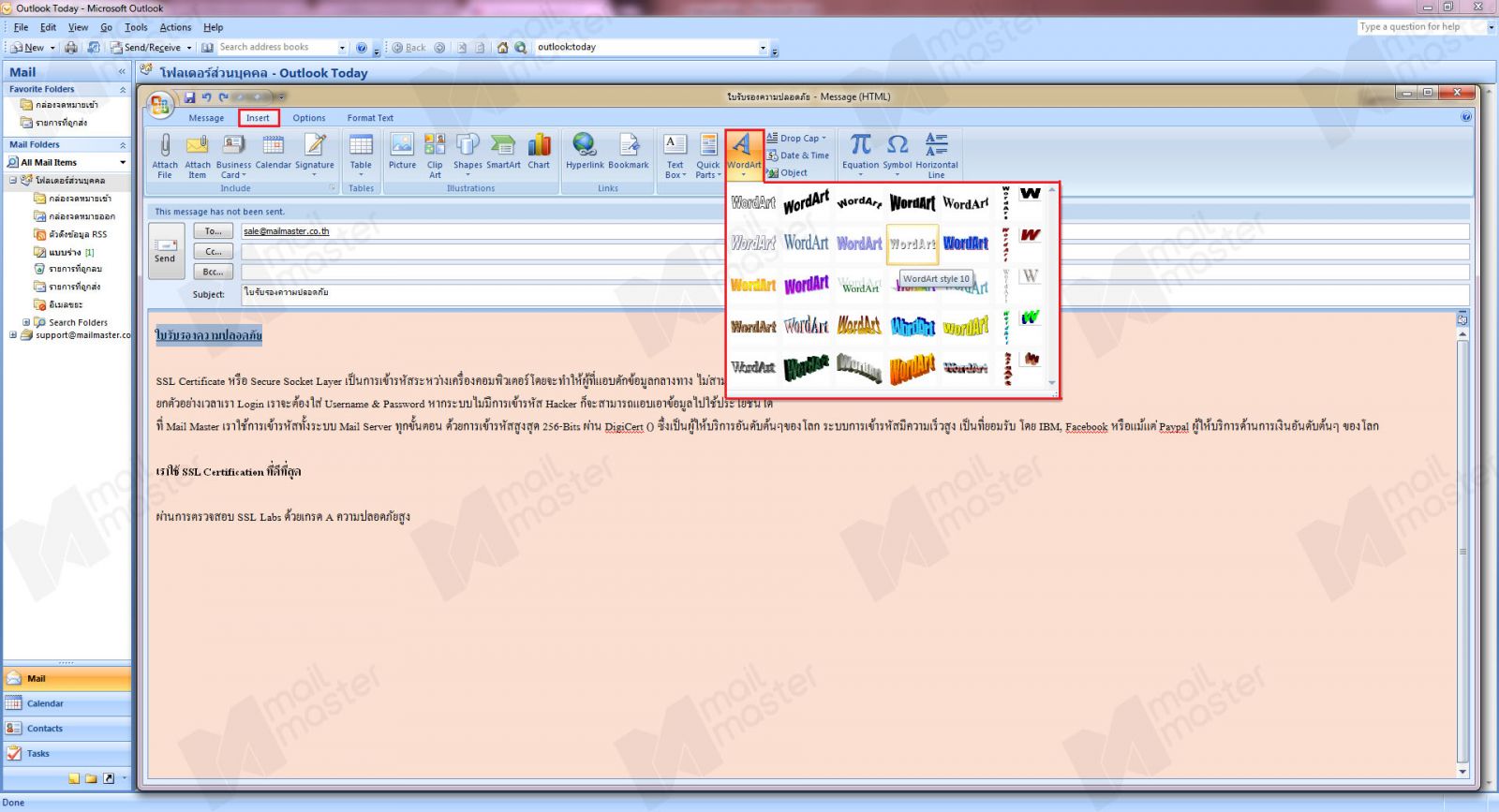Screen dimensions: 1499x812
Task: Click the Print icon in Outlook toolbar
Action: [x=71, y=47]
